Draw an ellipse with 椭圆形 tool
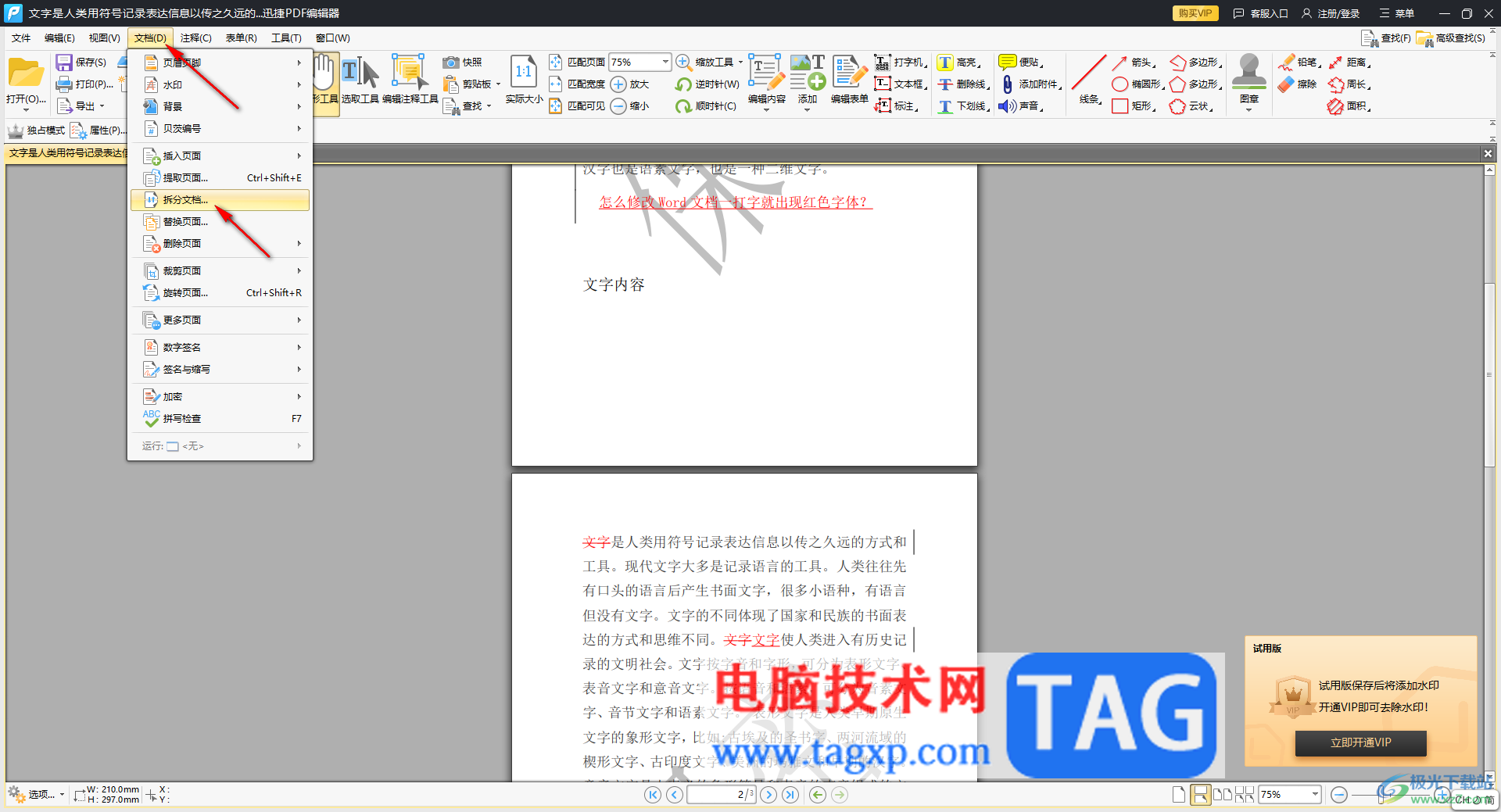 1137,84
